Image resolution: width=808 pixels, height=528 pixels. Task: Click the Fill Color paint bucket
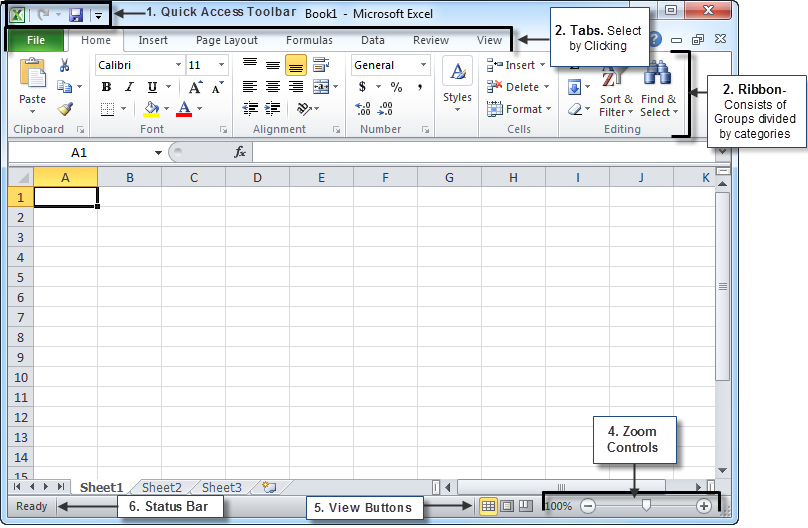pyautogui.click(x=151, y=109)
